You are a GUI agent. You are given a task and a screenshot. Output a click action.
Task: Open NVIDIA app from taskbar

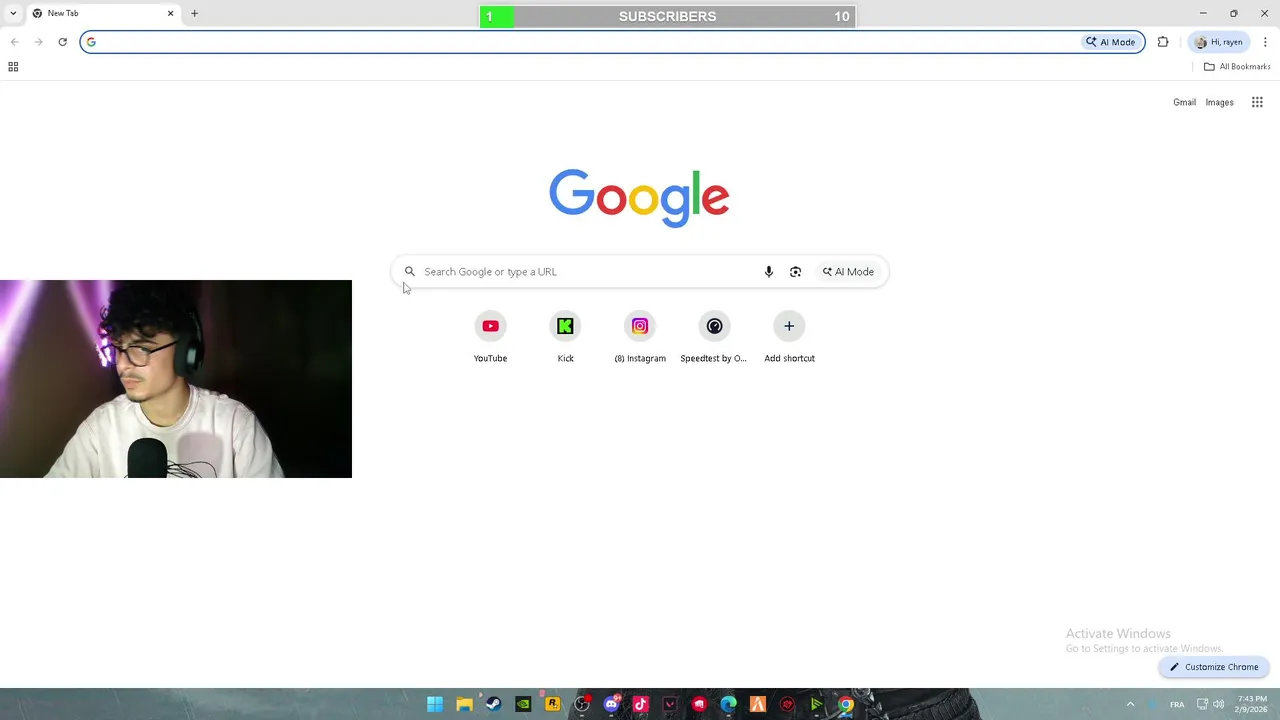(x=523, y=704)
